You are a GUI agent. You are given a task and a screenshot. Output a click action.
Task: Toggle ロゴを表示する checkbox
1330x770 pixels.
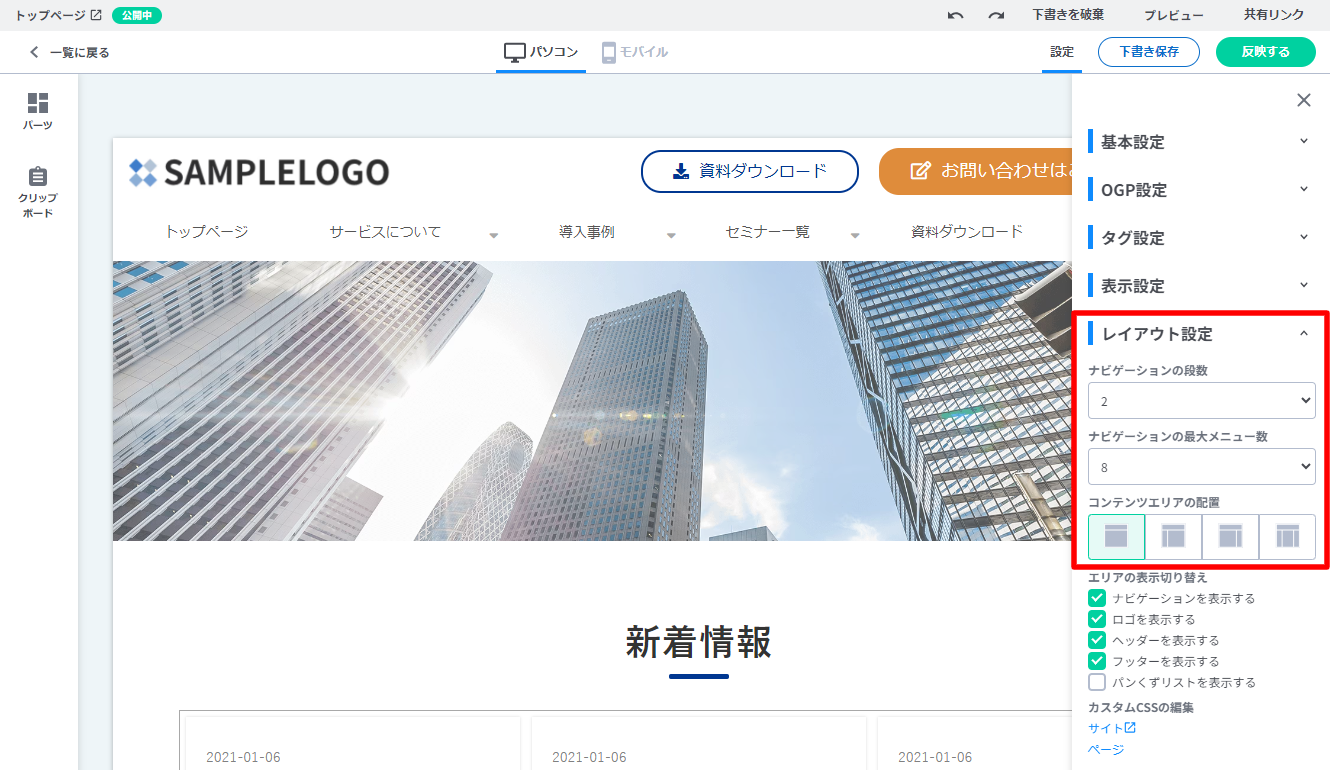click(x=1097, y=619)
